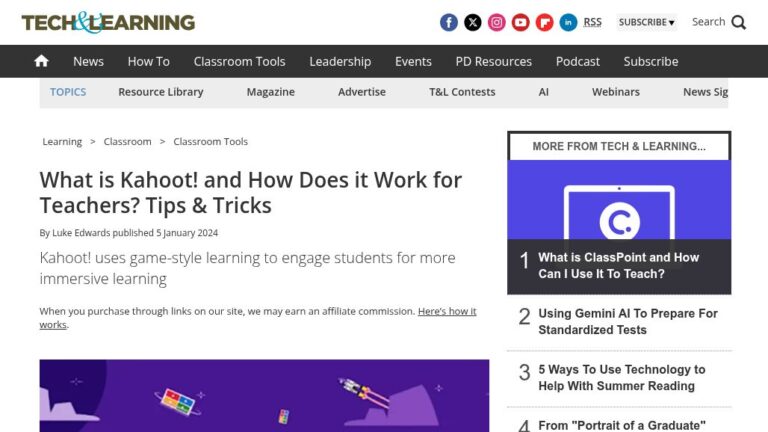Open the Events menu item
Screen dimensions: 768x432
413,61
